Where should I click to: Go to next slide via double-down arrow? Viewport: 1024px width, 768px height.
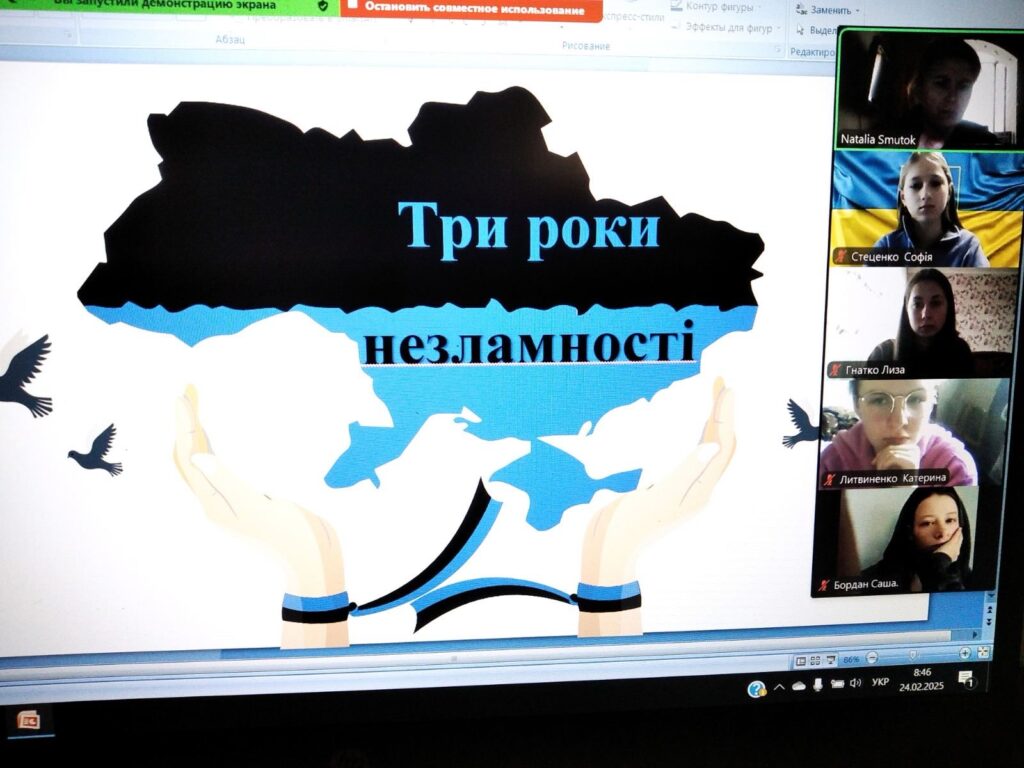click(x=988, y=620)
